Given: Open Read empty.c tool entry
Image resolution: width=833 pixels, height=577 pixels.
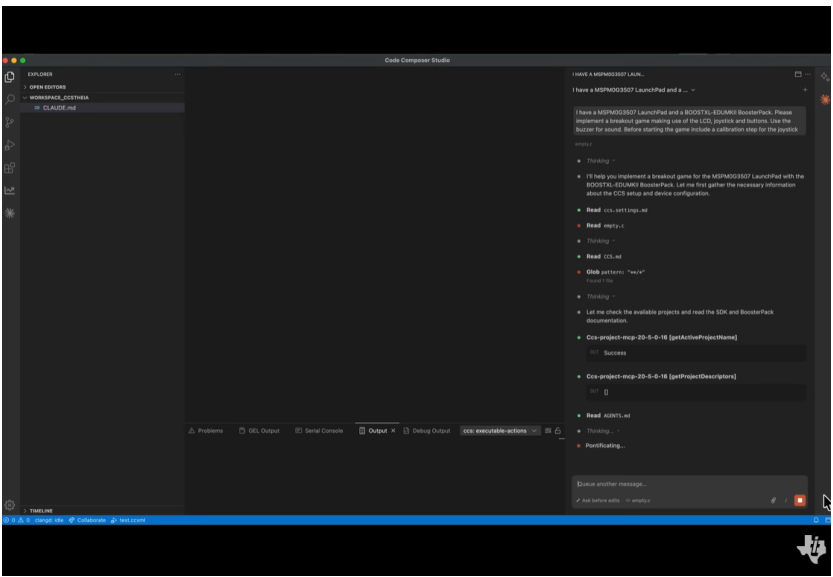Looking at the screenshot, I should pyautogui.click(x=605, y=226).
